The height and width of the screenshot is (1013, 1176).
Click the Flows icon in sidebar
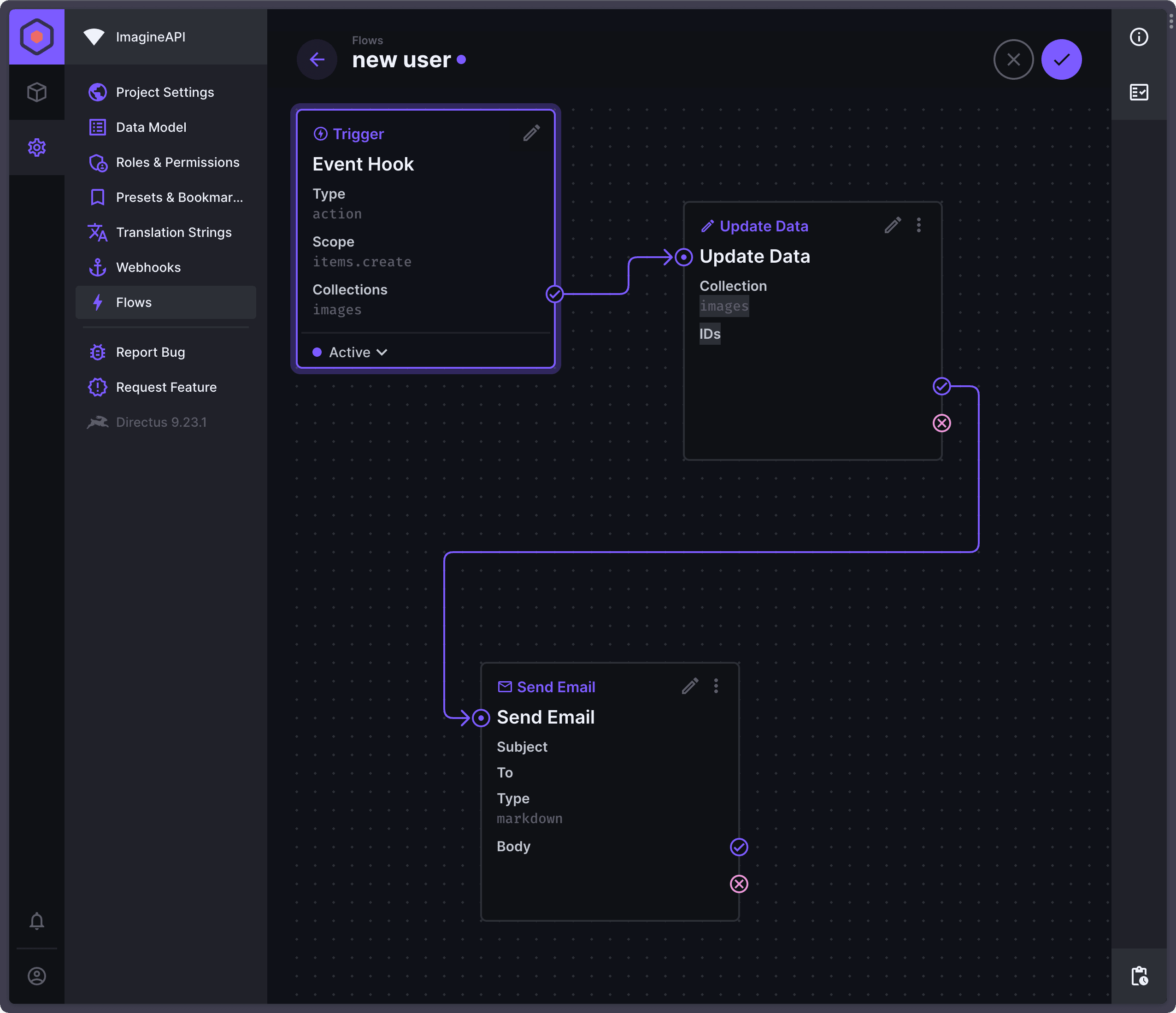(x=97, y=302)
